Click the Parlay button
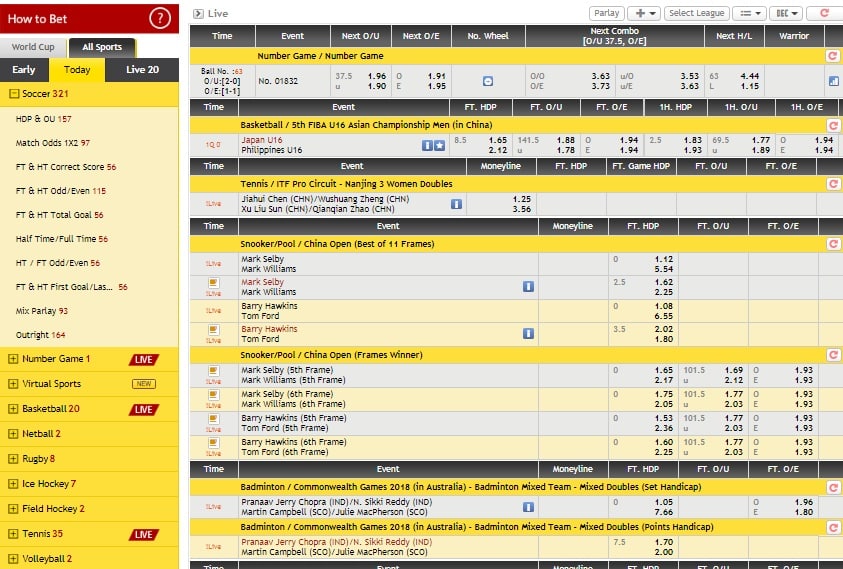The height and width of the screenshot is (569, 843). (606, 13)
